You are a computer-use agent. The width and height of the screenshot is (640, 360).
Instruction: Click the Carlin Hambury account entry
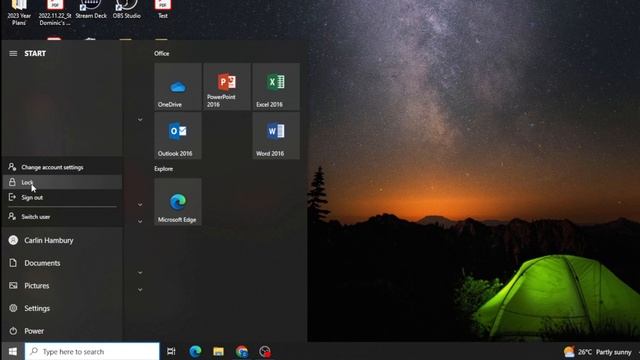pyautogui.click(x=62, y=240)
